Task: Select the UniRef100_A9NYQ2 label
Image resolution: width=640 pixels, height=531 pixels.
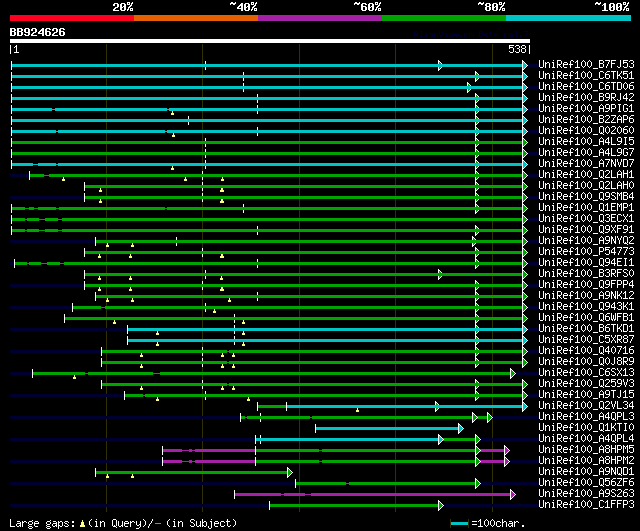Action: (x=586, y=241)
